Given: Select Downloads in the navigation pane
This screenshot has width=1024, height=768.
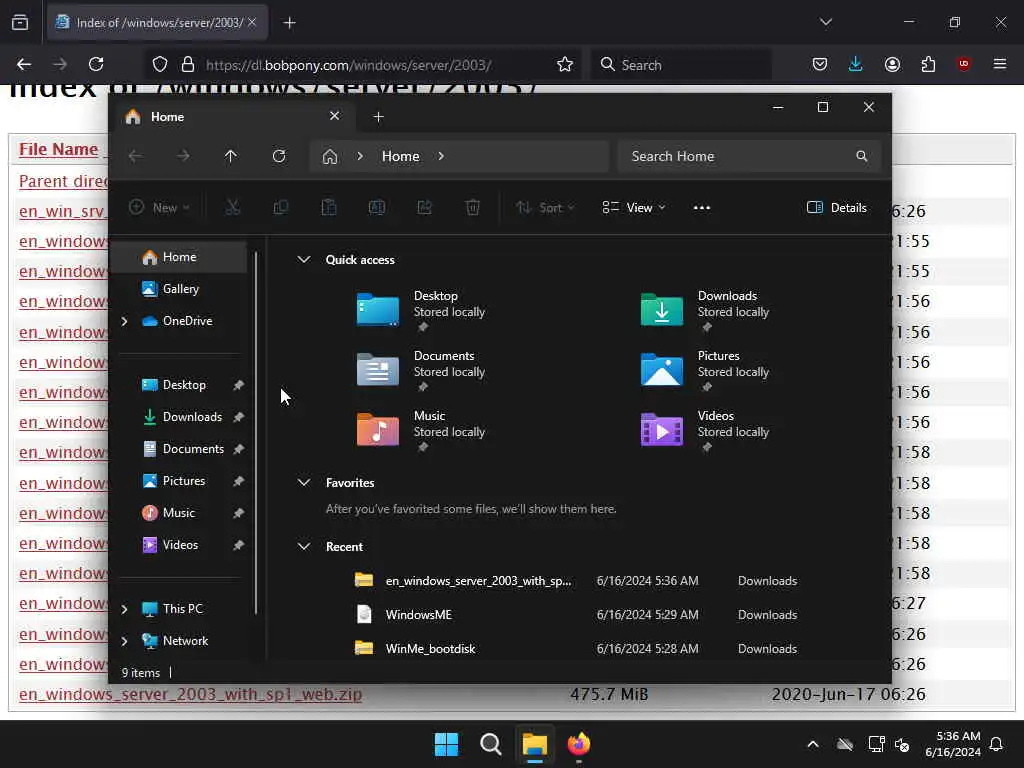Looking at the screenshot, I should tap(179, 417).
